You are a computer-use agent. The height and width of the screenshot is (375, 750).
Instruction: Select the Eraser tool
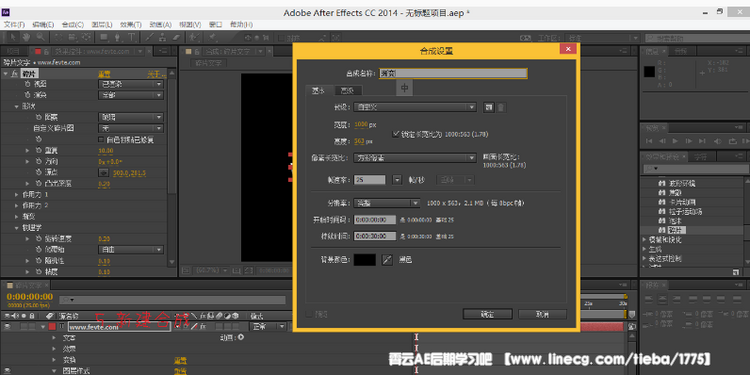click(176, 37)
